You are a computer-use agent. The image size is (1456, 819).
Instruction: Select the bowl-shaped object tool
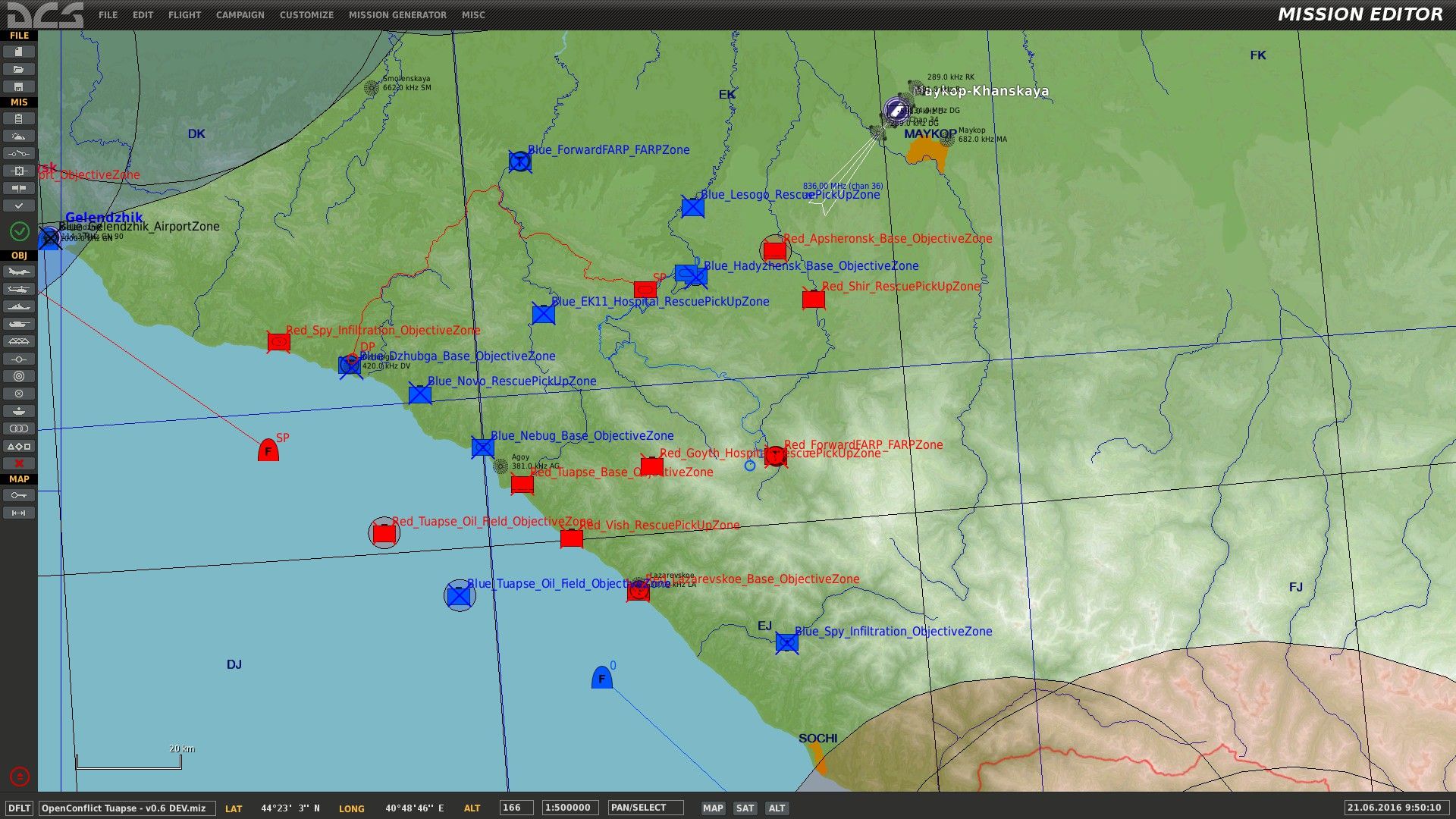click(19, 411)
